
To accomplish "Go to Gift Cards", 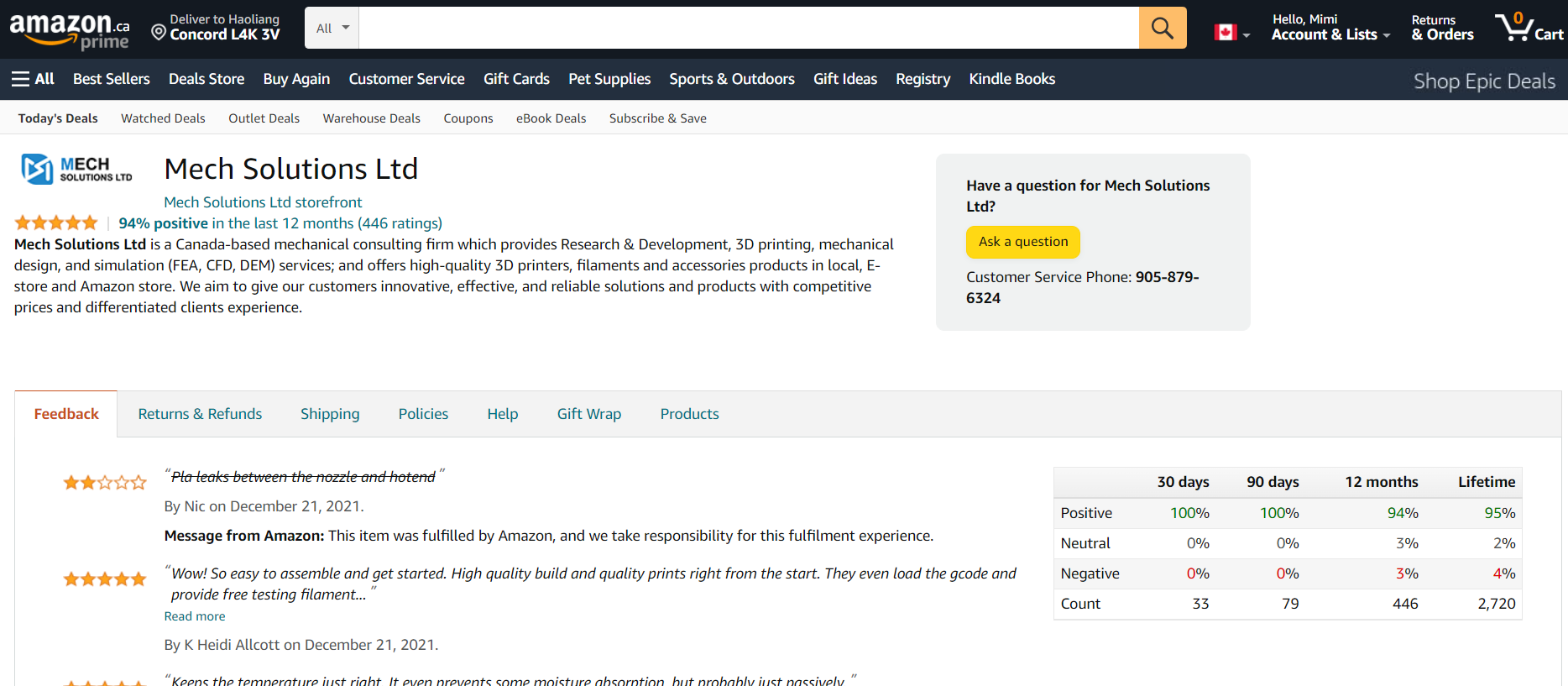I will point(516,79).
